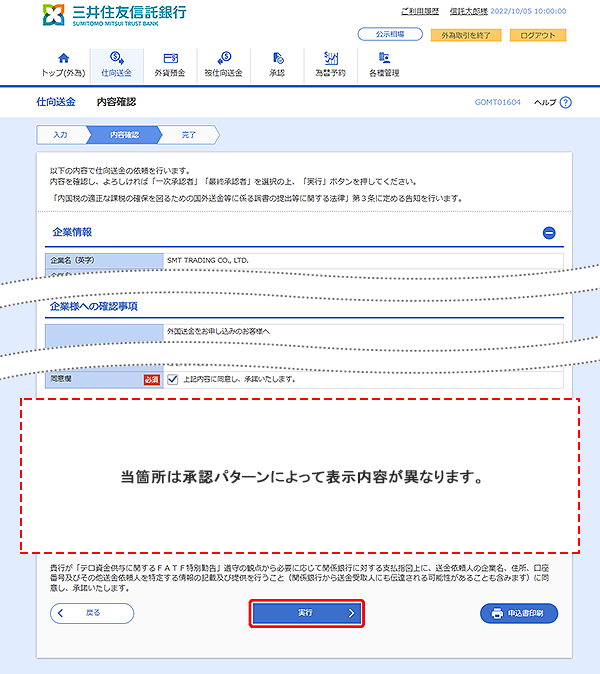Toggle the 上記内容に同意し checkbox
The image size is (600, 674).
click(173, 379)
